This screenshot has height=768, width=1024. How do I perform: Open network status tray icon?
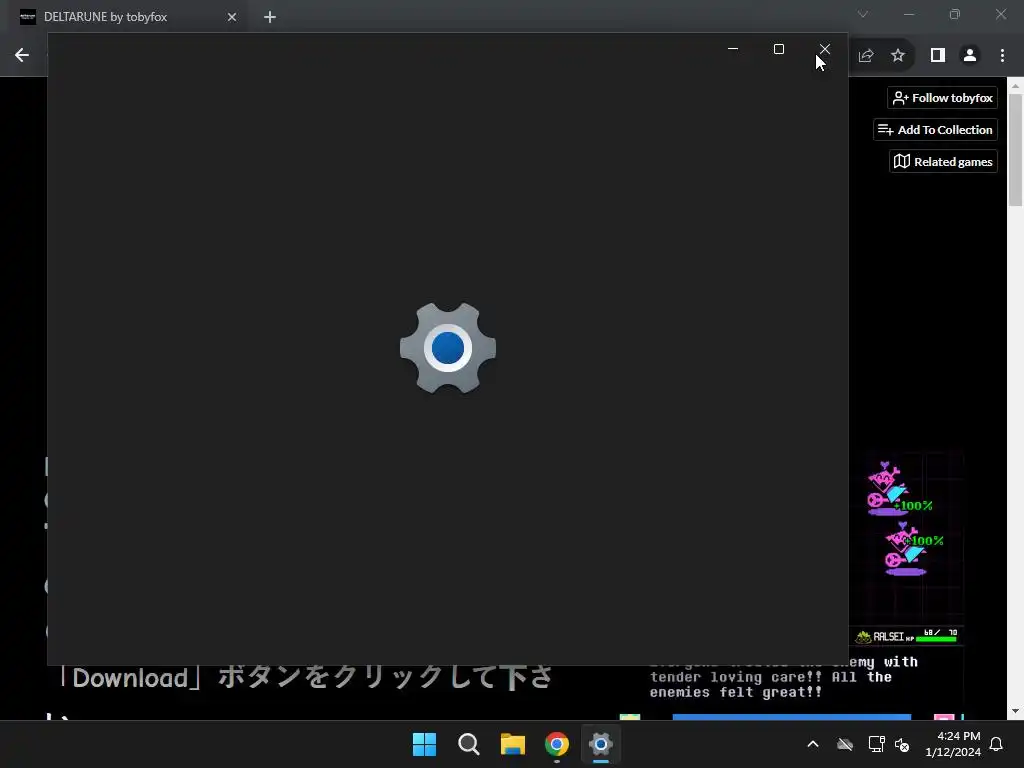click(876, 744)
